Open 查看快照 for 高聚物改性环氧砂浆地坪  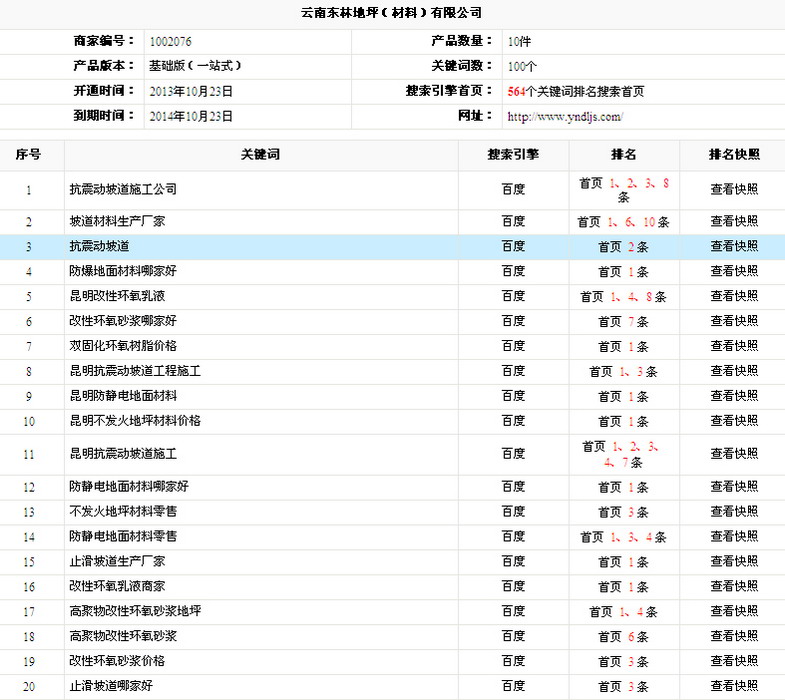coord(734,611)
